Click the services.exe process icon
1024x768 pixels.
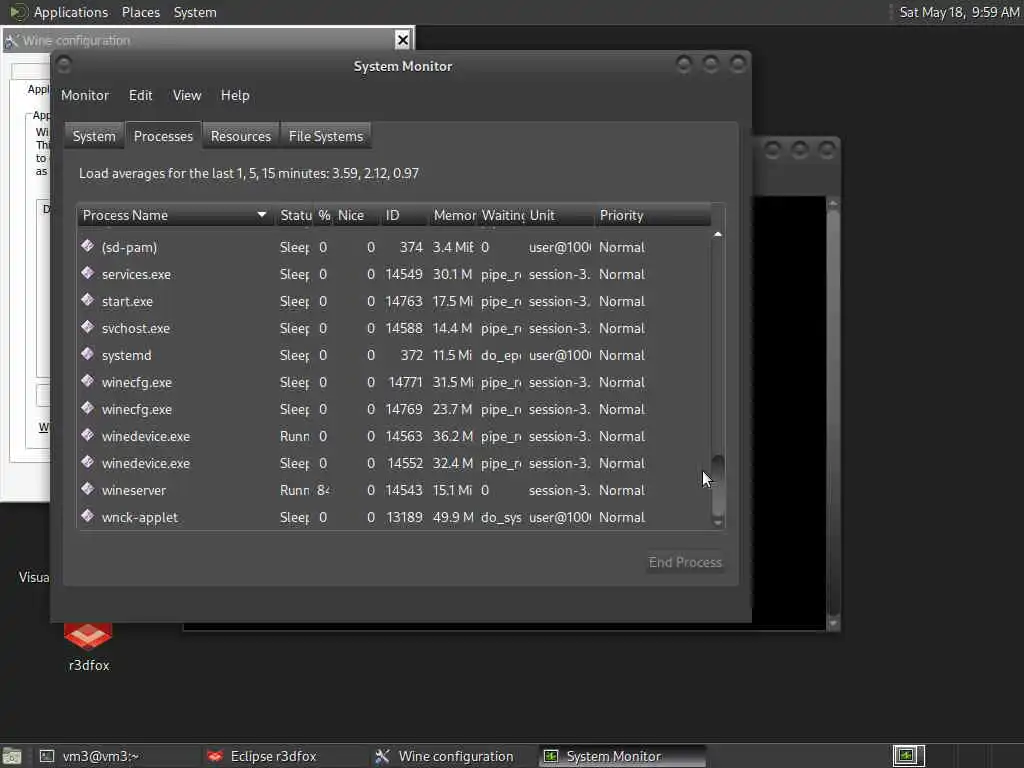pos(88,273)
